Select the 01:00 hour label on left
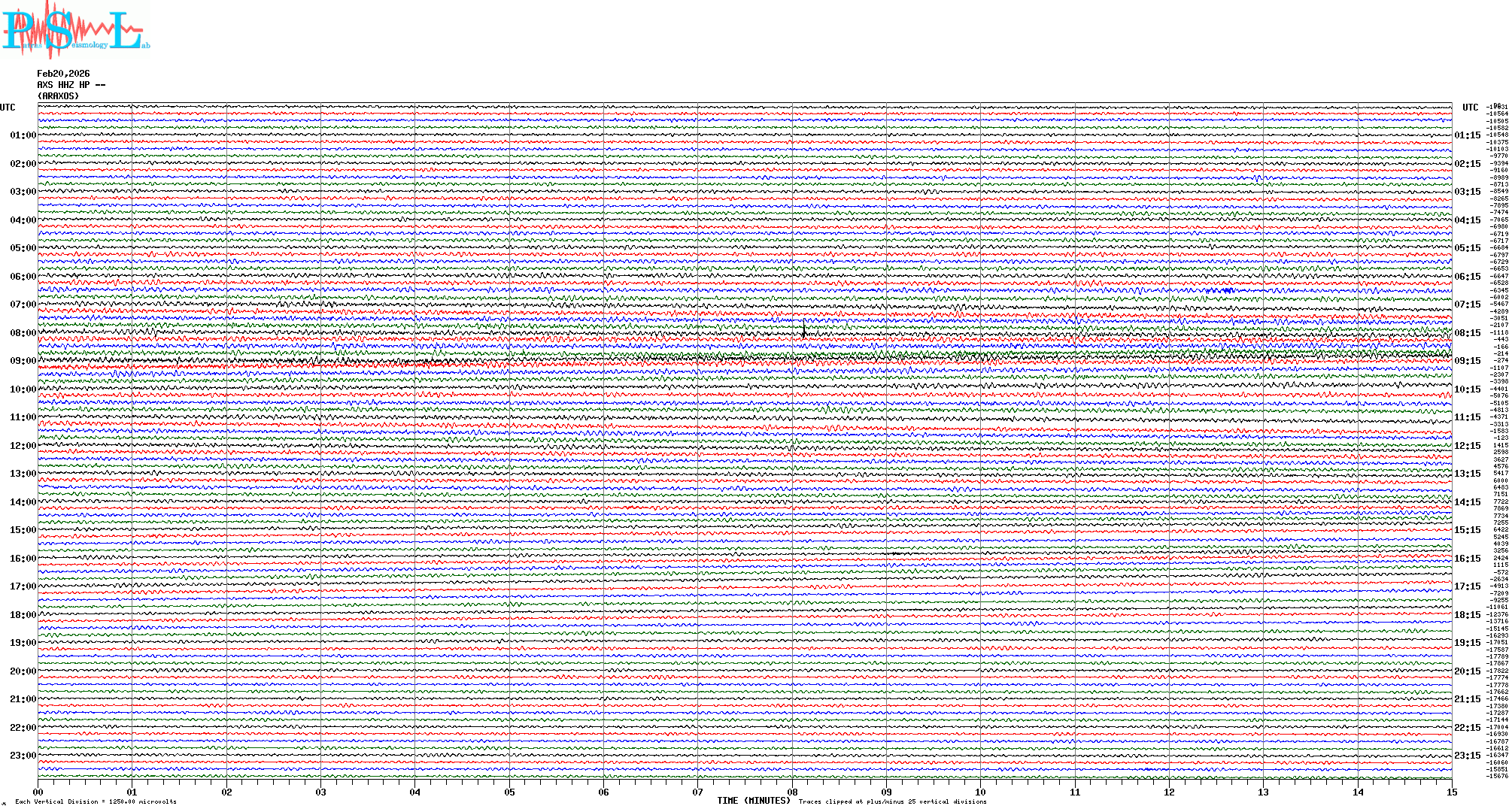Viewport: 1512px width, 812px height. pos(23,135)
